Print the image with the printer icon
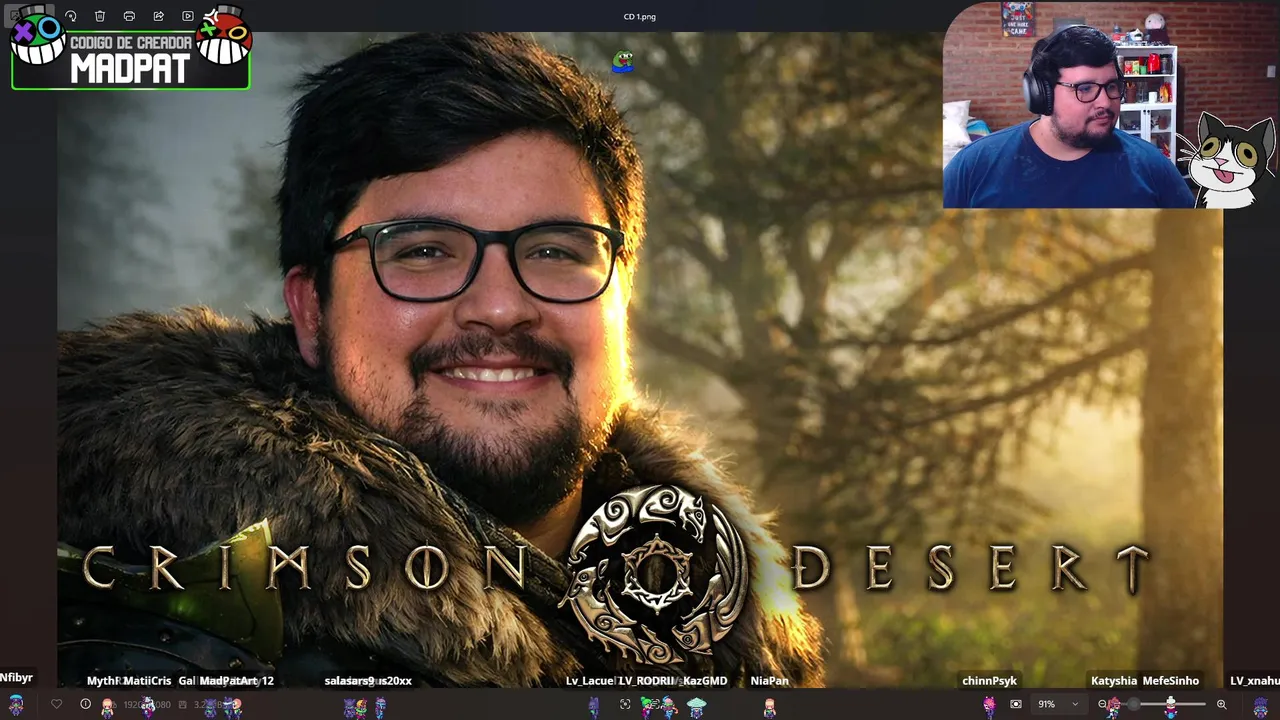 click(x=129, y=16)
